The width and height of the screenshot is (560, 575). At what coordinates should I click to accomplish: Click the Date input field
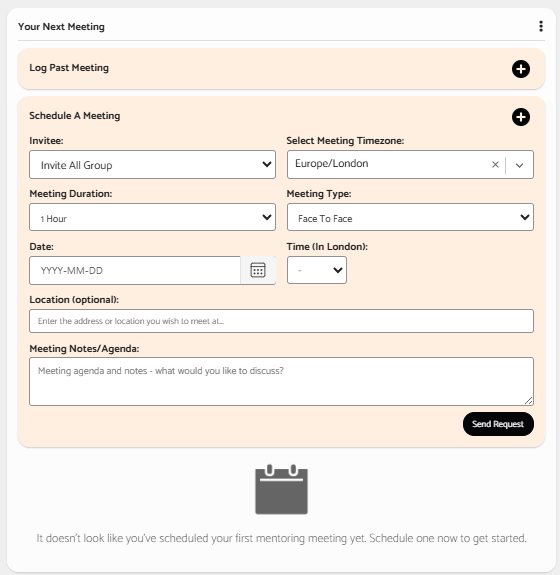[x=135, y=270]
